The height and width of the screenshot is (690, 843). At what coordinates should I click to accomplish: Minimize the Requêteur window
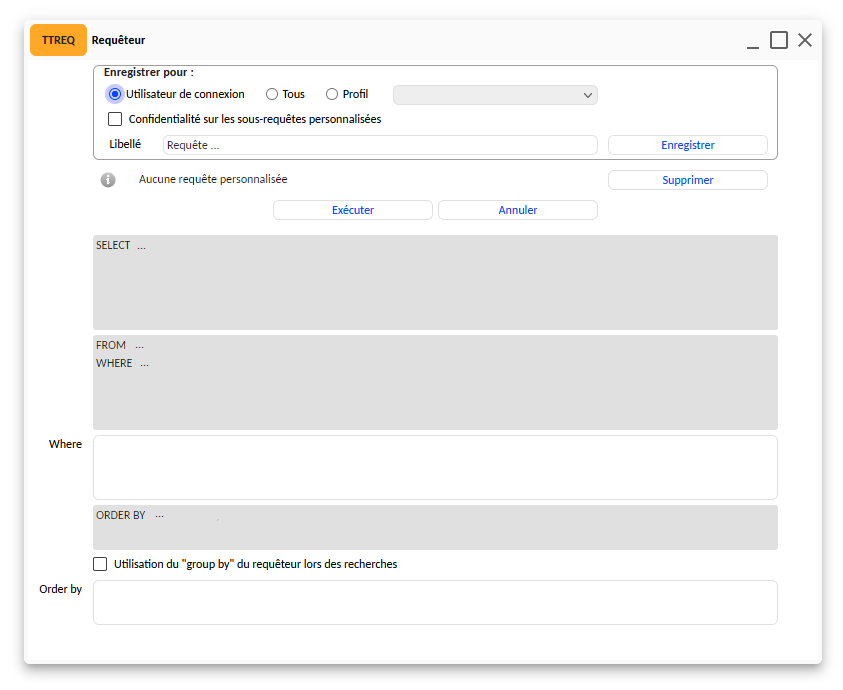tap(753, 41)
